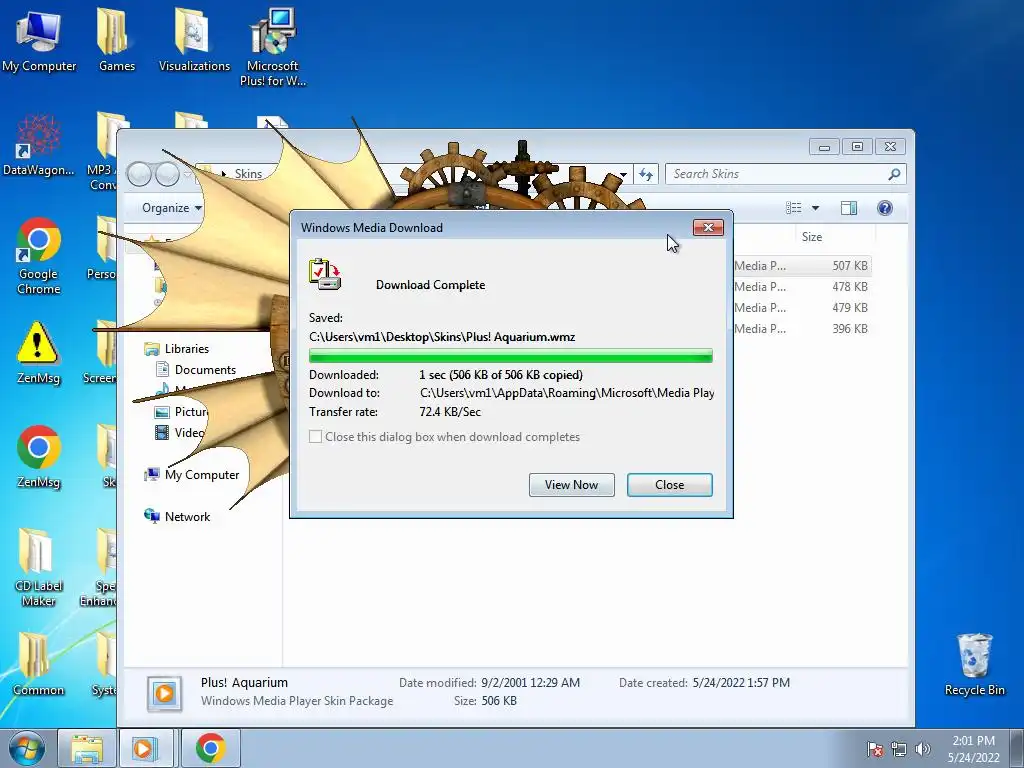
Task: Click the refresh button beside address bar
Action: pyautogui.click(x=646, y=174)
